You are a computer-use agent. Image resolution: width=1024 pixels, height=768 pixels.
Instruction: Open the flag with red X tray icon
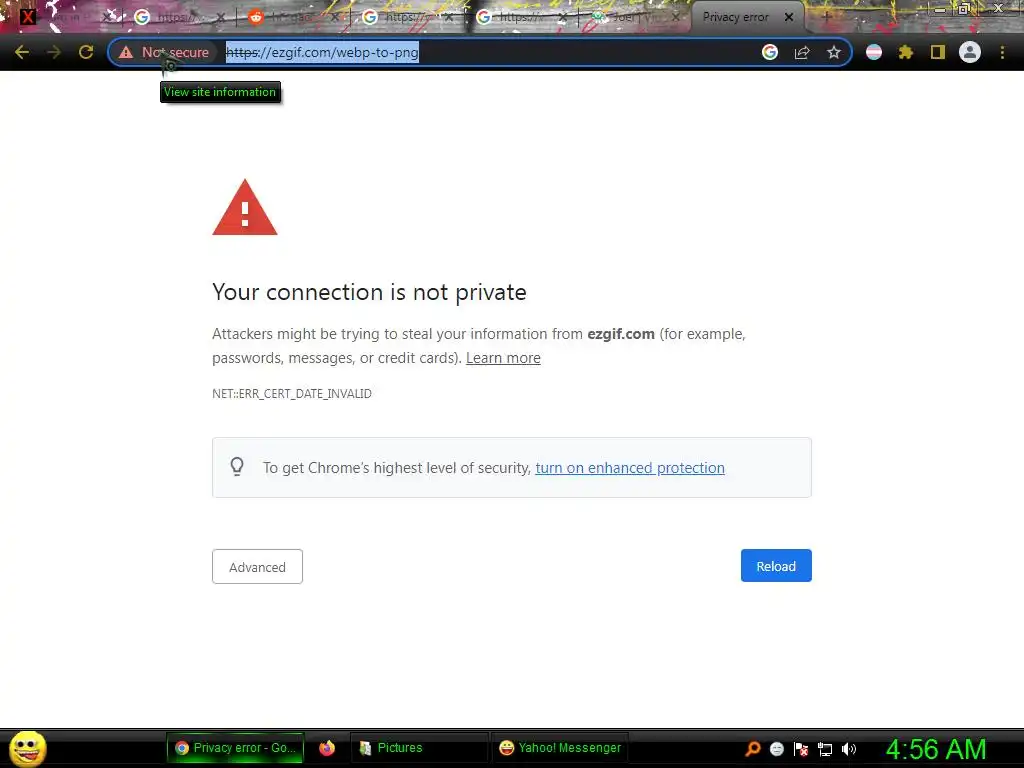[801, 749]
